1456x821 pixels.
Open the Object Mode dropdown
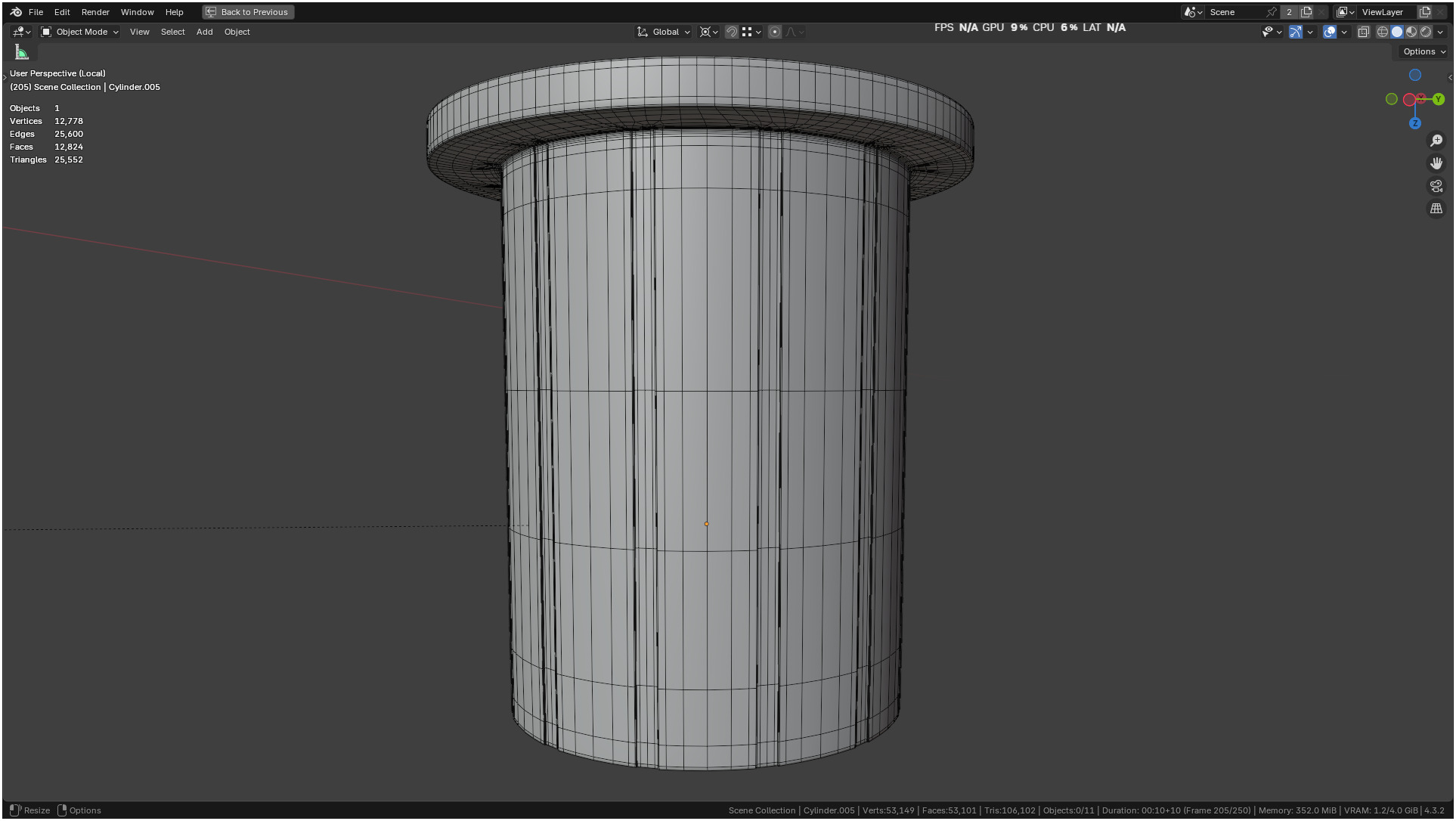[80, 32]
